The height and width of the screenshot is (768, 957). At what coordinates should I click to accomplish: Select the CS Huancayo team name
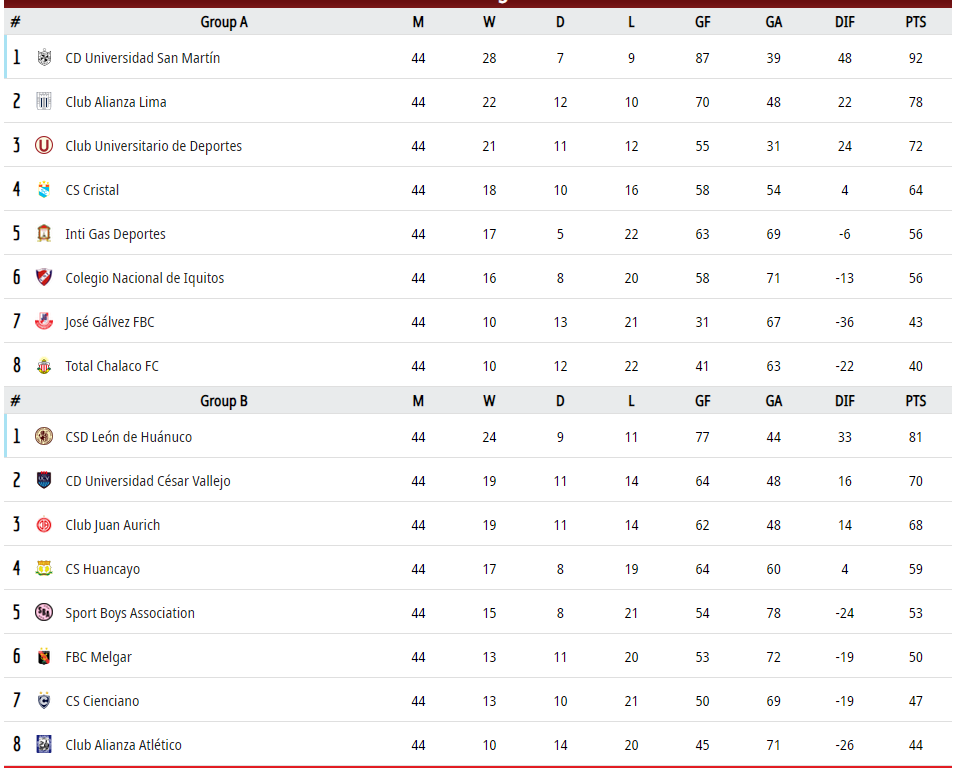coord(103,569)
